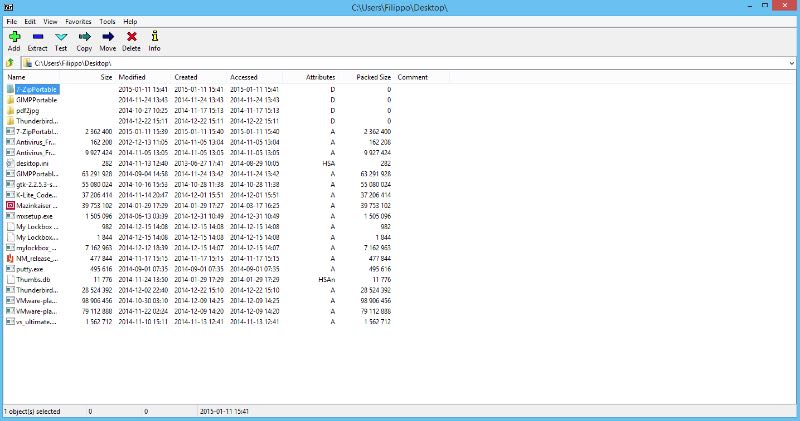Click the Add button in the toolbar

[13, 40]
